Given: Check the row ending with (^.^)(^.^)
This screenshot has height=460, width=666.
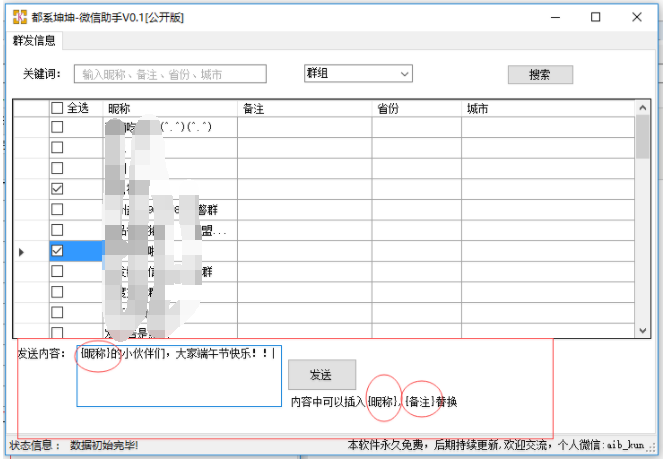Looking at the screenshot, I should (57, 127).
